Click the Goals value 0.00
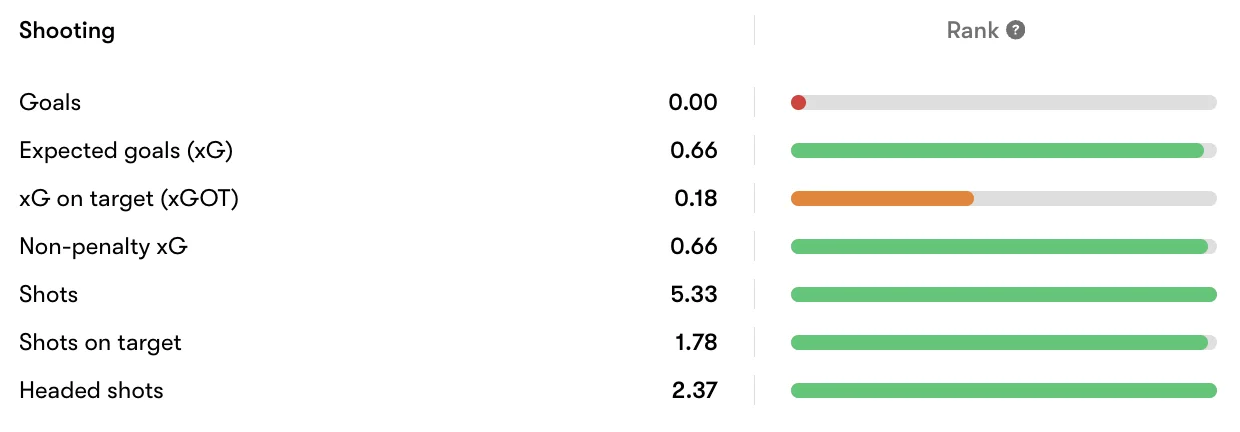Viewport: 1240px width, 432px height. click(x=693, y=102)
